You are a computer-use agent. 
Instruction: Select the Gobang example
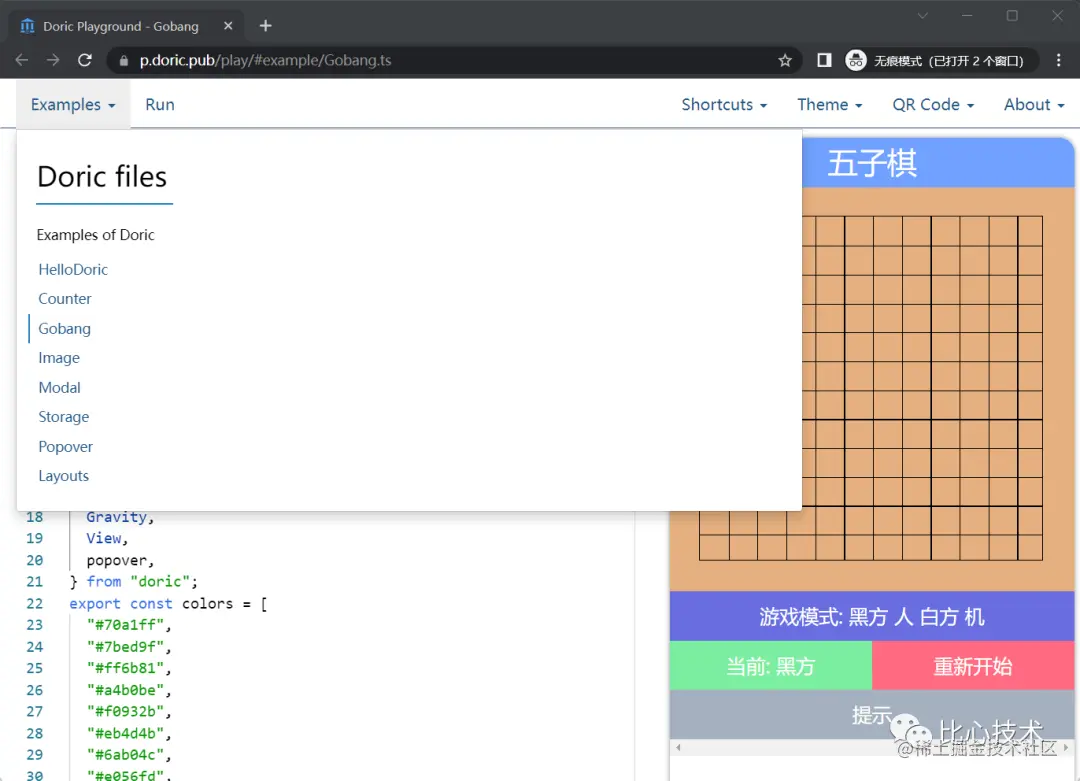pos(64,329)
